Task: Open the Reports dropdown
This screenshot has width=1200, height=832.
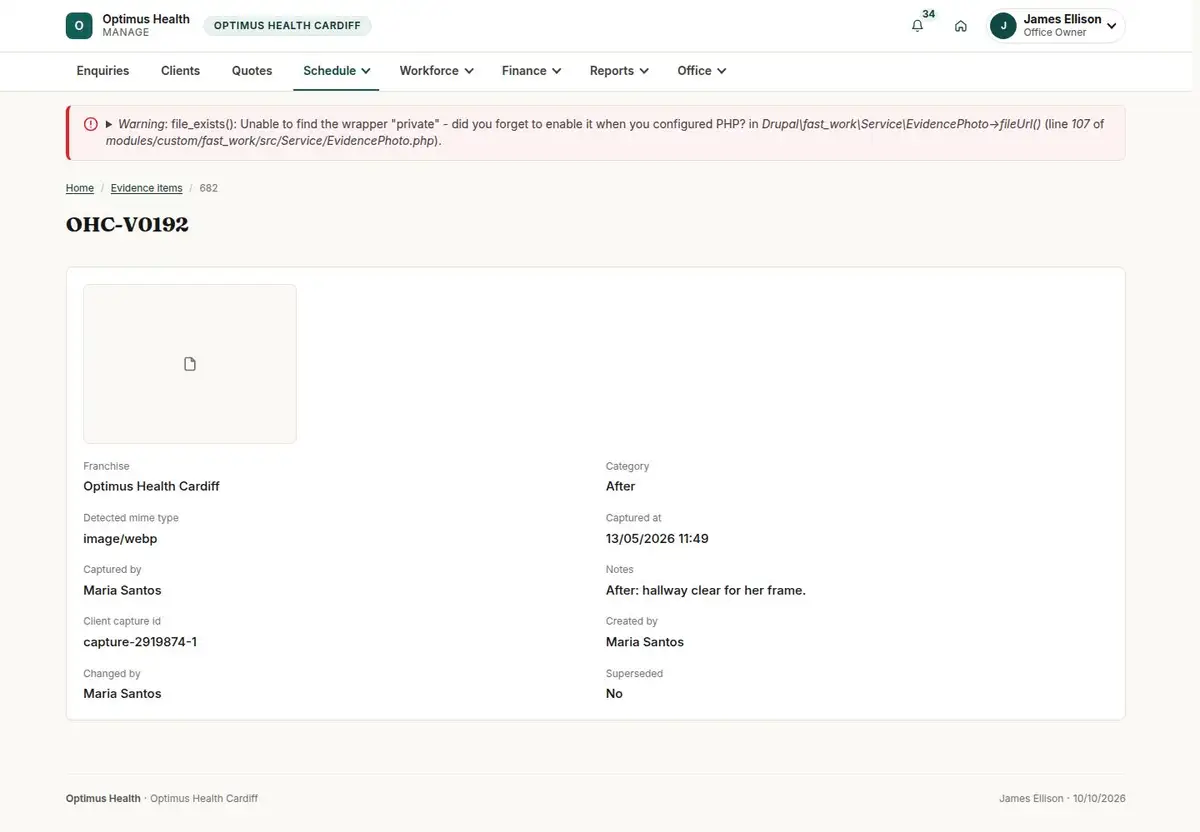Action: tap(619, 71)
